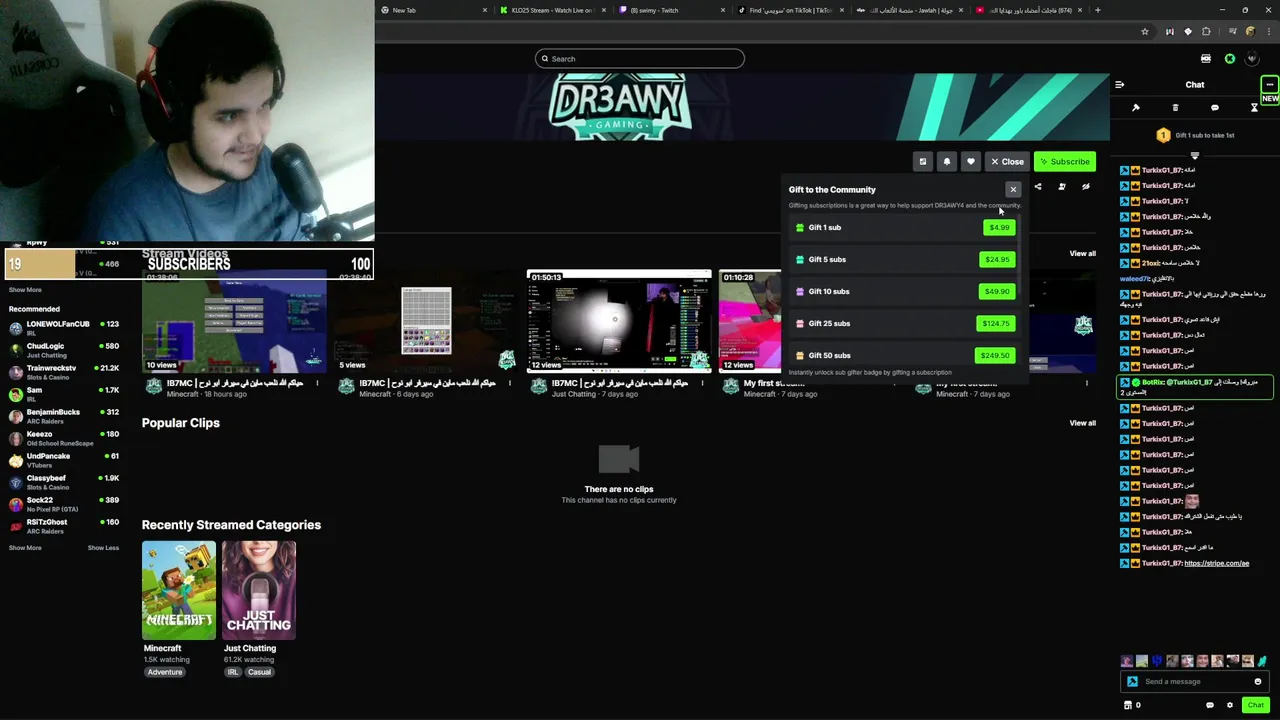This screenshot has height=720, width=1280.
Task: Open the user avatar menu on Kick
Action: pos(1252,59)
